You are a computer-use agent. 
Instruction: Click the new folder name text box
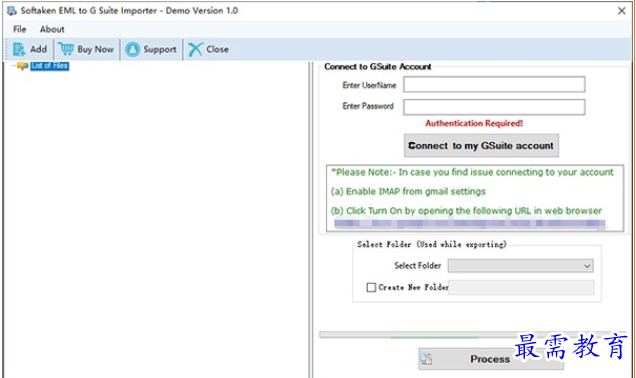coord(521,288)
